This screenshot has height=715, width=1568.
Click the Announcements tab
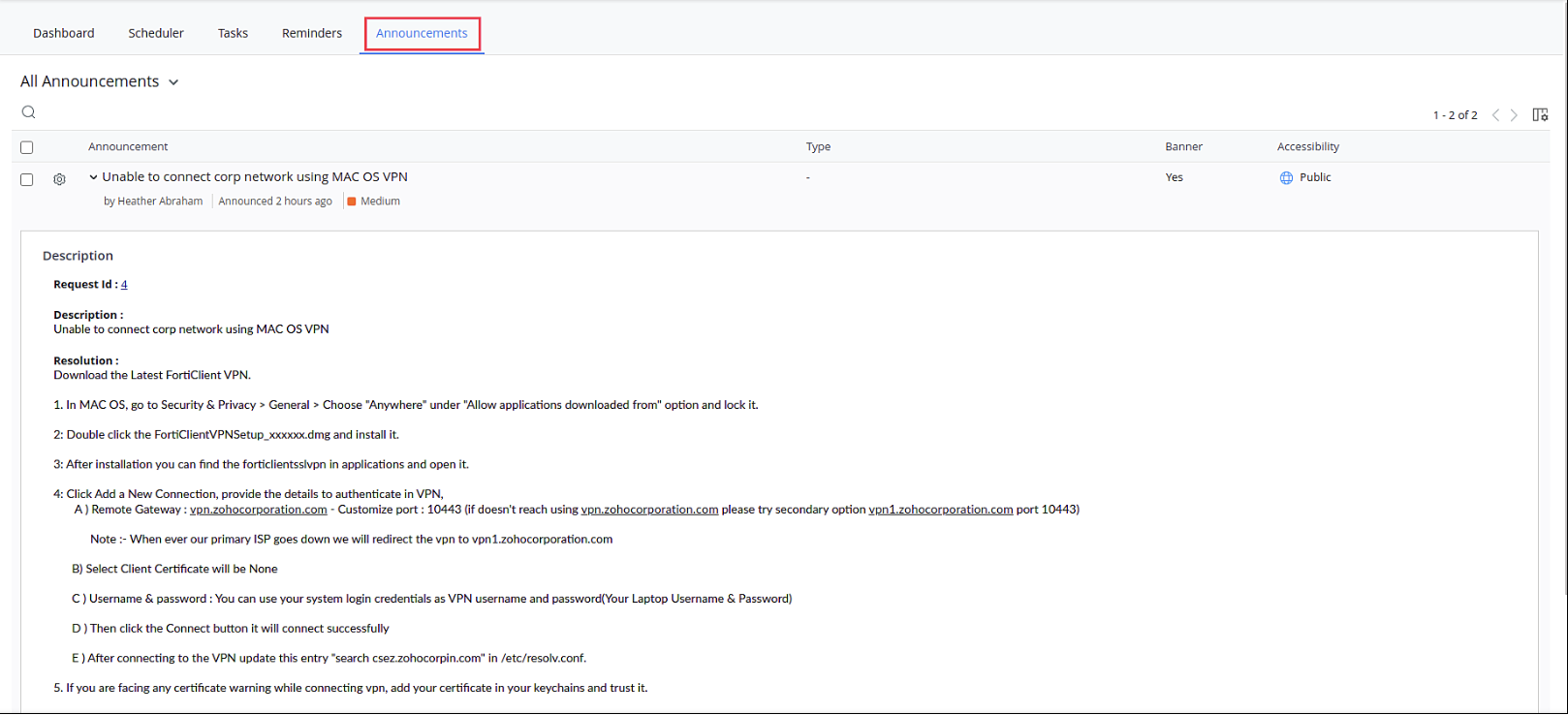(x=422, y=33)
